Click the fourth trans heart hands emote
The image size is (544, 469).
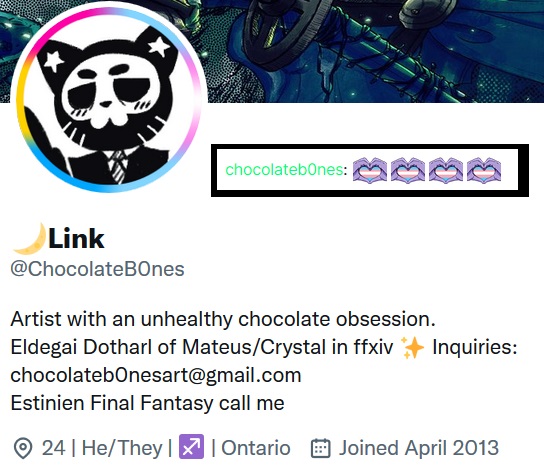point(484,170)
